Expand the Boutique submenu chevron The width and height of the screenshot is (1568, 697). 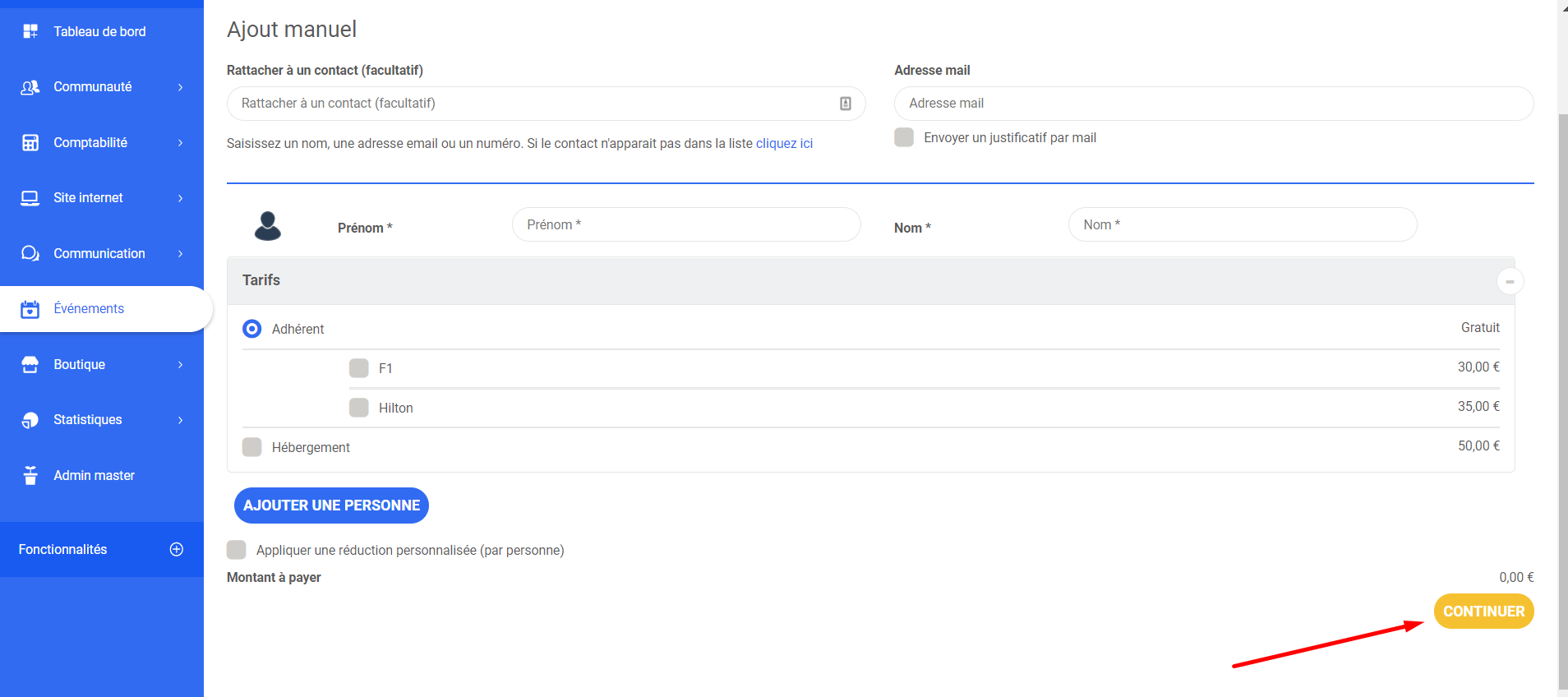(x=180, y=364)
